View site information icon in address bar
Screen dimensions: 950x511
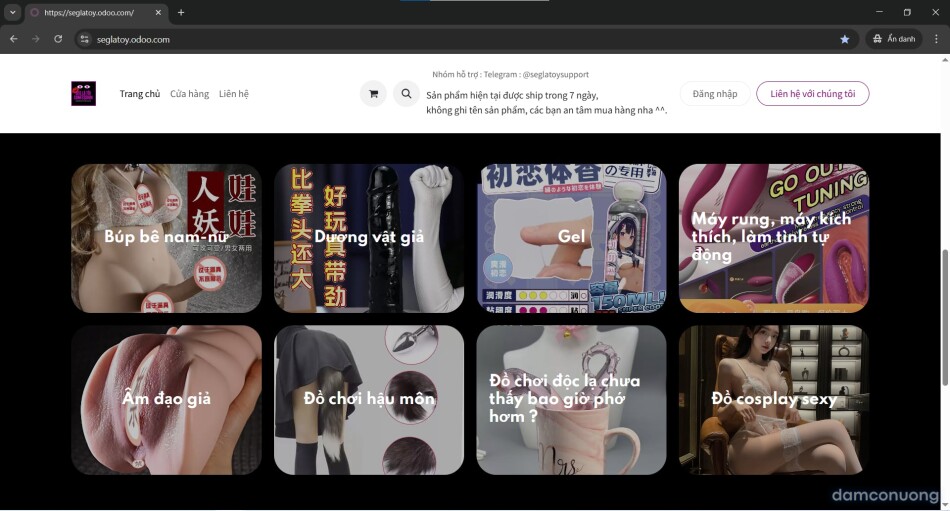[85, 39]
